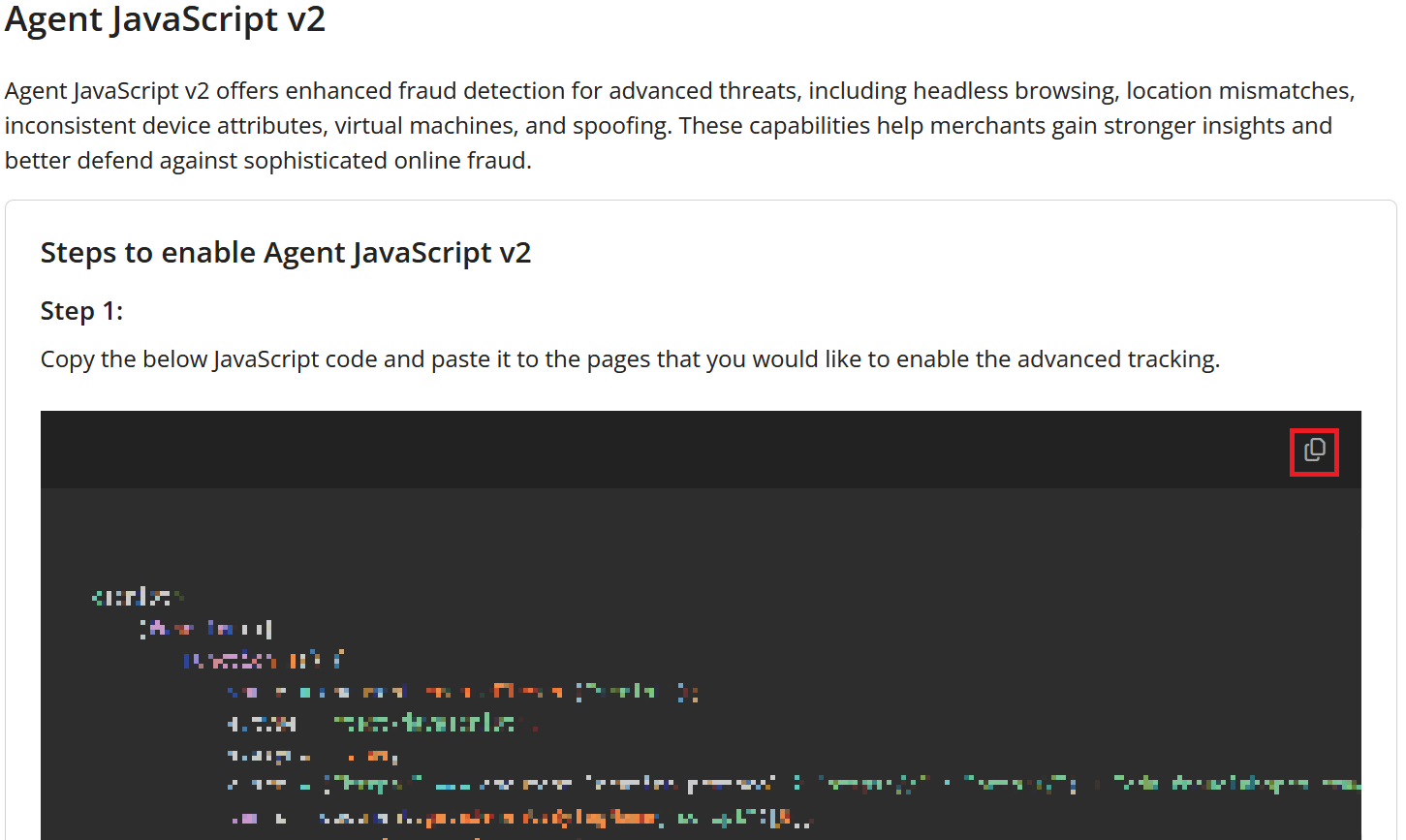Click the third line of the code snippet
This screenshot has width=1406, height=840.
(x=264, y=661)
